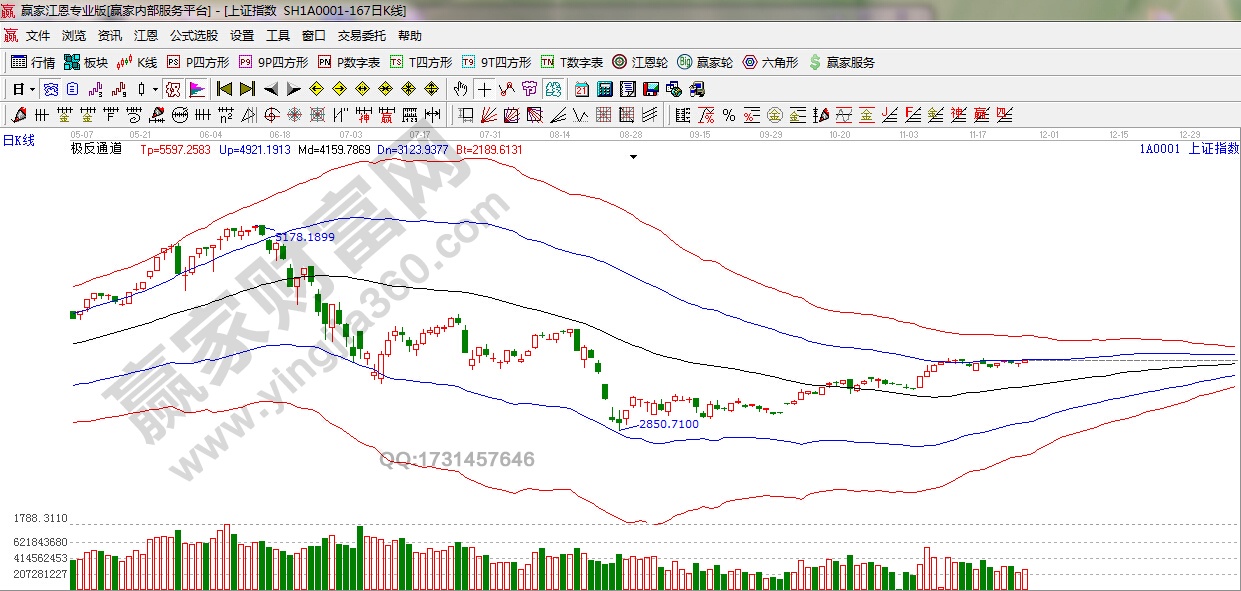This screenshot has height=591, width=1241.
Task: Open the 交易委托 menu
Action: pyautogui.click(x=361, y=36)
